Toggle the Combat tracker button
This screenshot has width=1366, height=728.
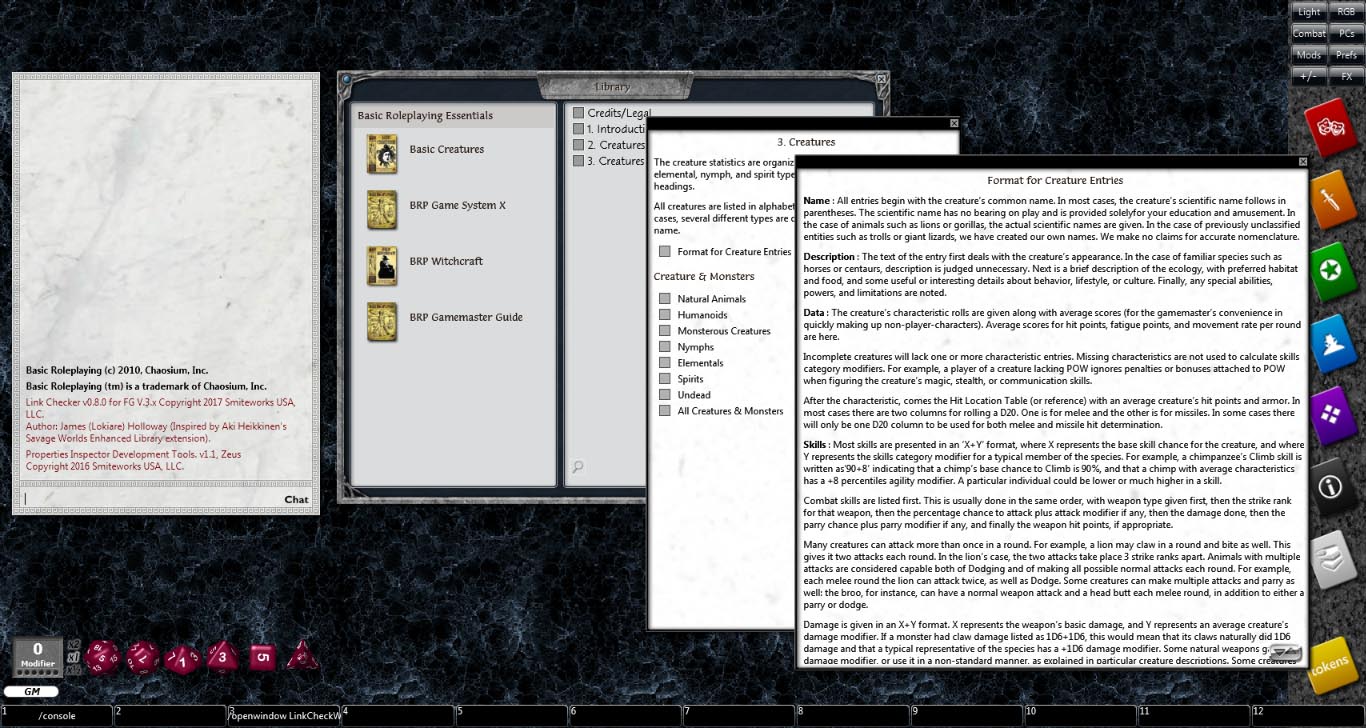(1308, 33)
